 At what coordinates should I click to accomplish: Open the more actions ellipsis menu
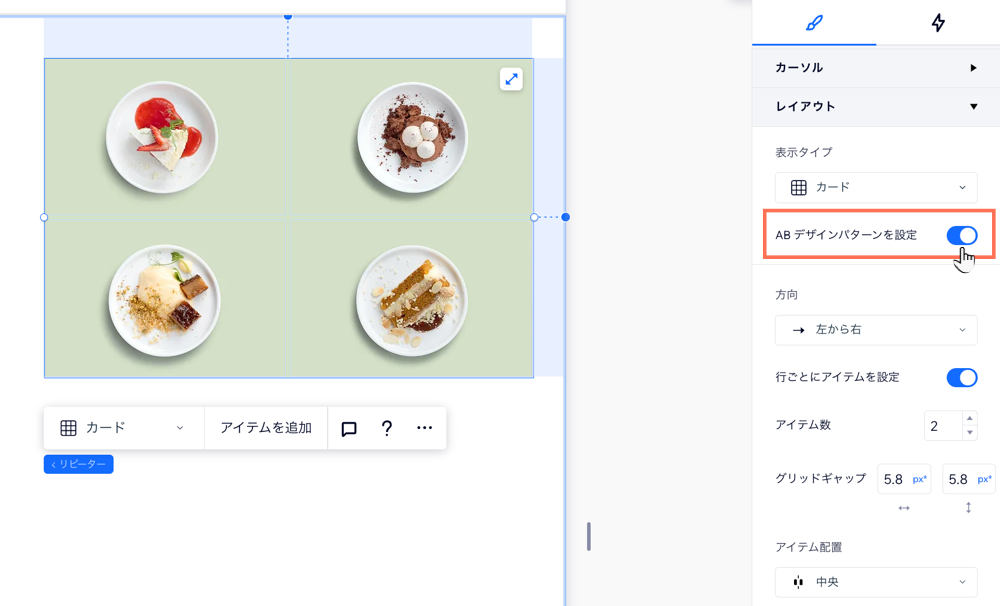click(x=425, y=428)
